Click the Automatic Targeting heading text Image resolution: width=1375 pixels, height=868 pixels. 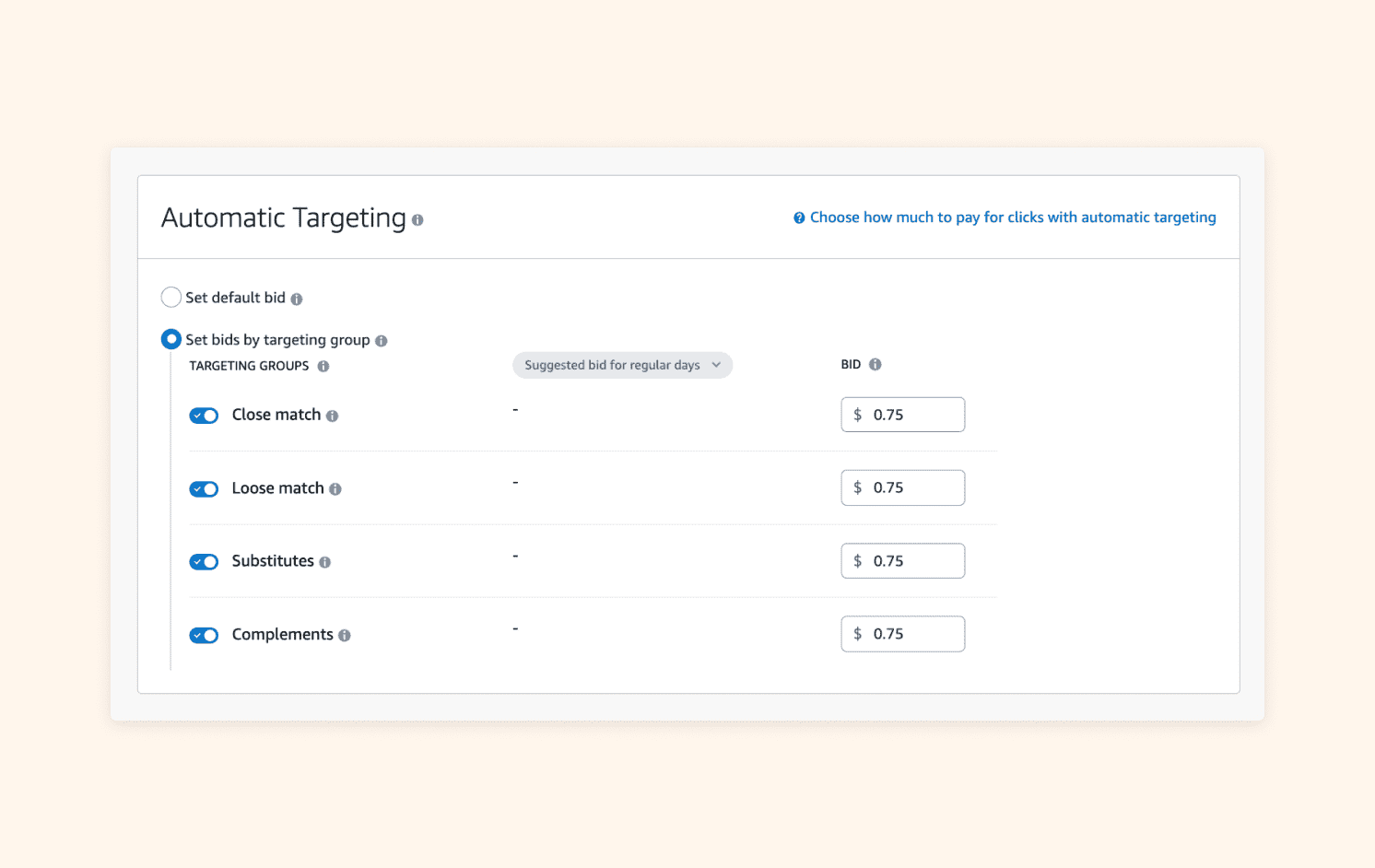[x=284, y=218]
